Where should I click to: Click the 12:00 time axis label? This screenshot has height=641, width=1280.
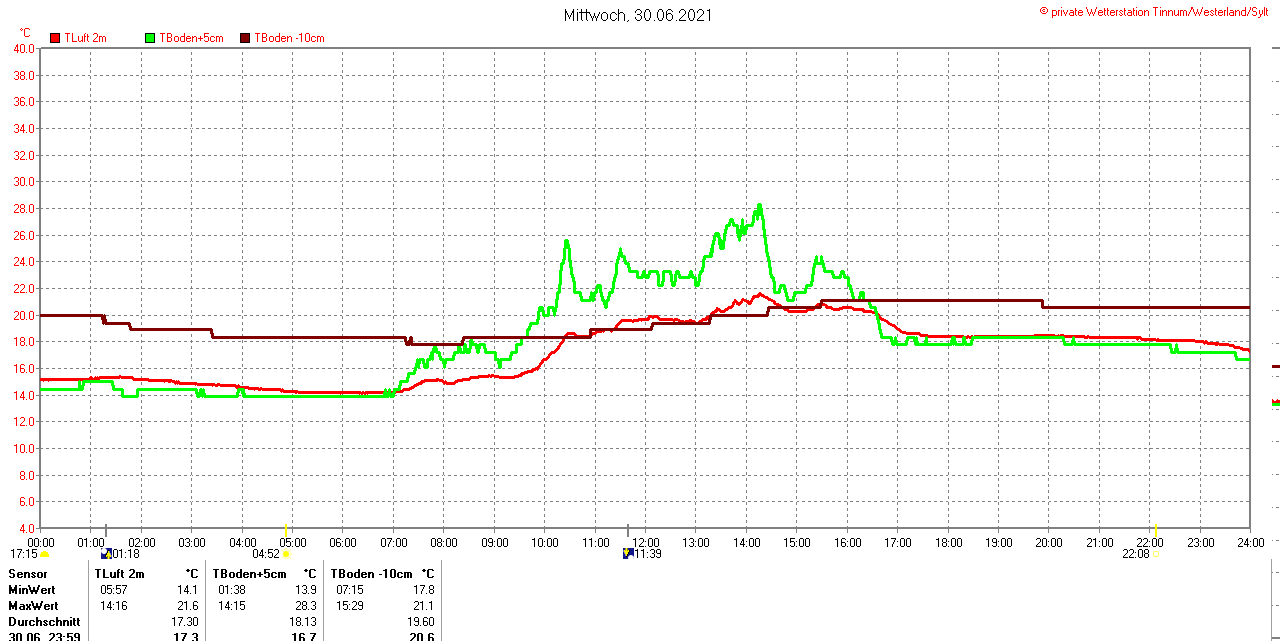point(645,542)
